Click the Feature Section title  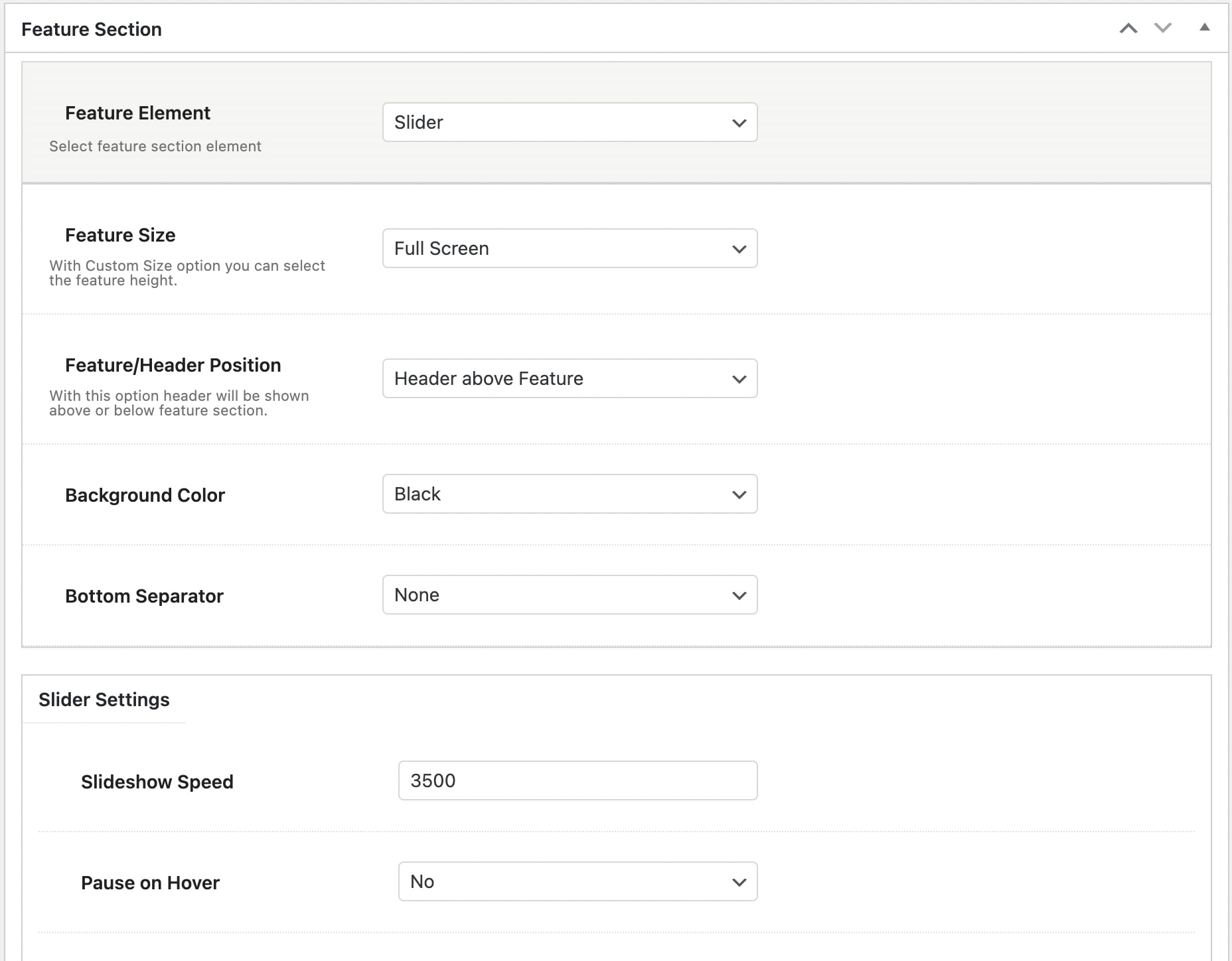tap(91, 29)
